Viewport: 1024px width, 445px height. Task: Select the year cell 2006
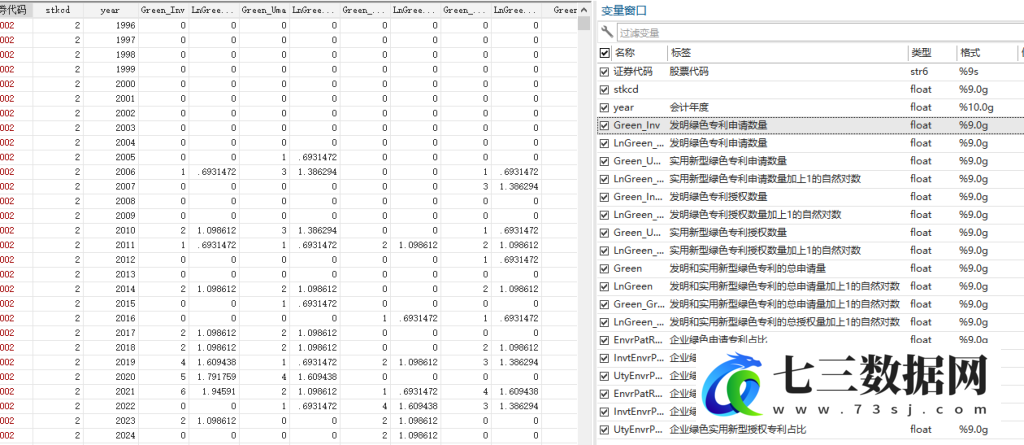pyautogui.click(x=110, y=172)
